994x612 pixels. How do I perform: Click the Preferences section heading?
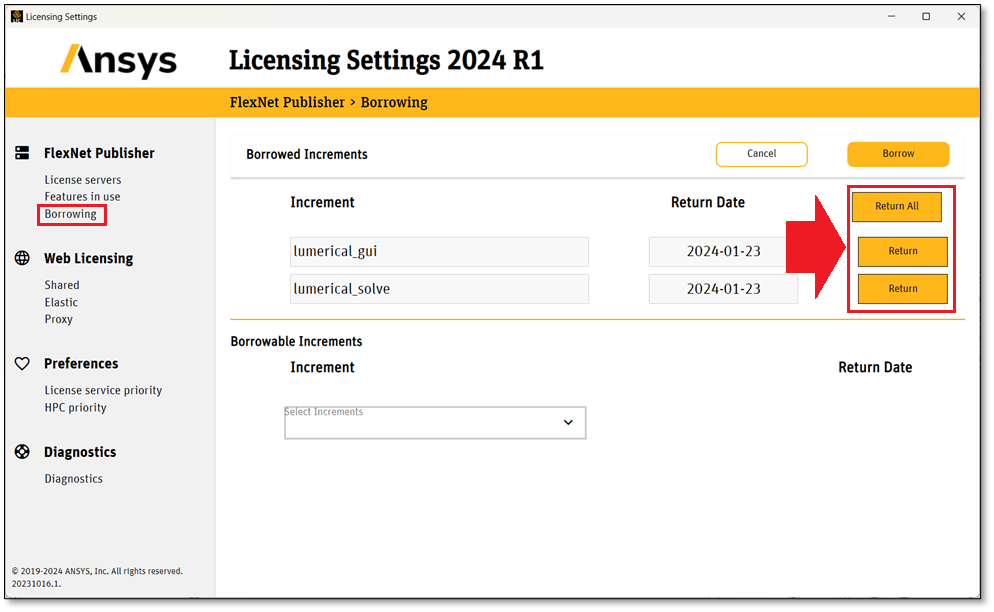(81, 364)
